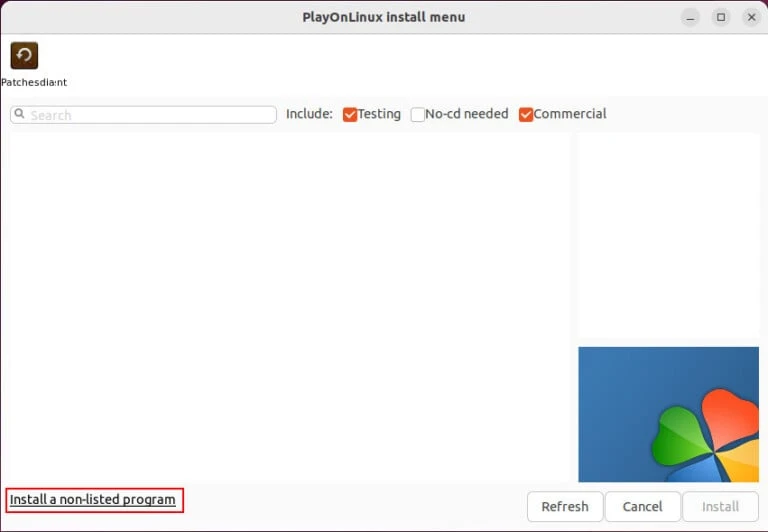This screenshot has height=532, width=768.
Task: Click the Include: label
Action: pos(309,114)
